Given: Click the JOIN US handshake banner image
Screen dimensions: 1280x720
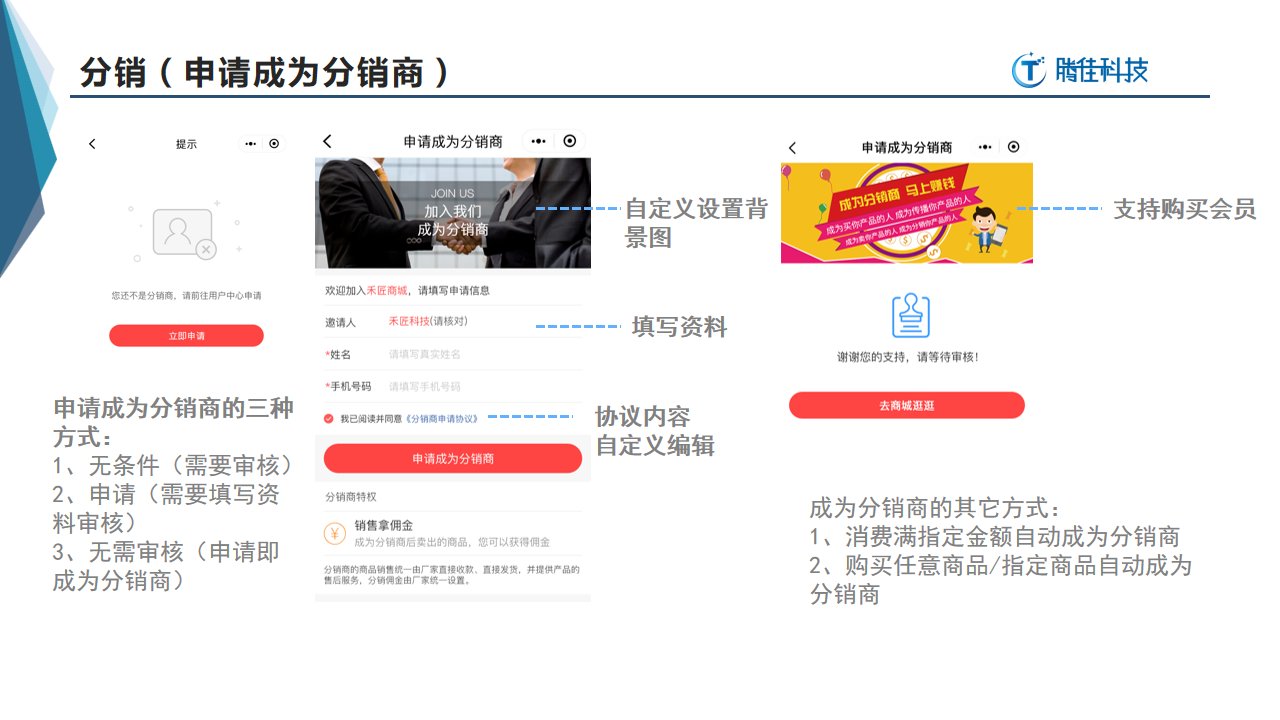Looking at the screenshot, I should [x=452, y=213].
